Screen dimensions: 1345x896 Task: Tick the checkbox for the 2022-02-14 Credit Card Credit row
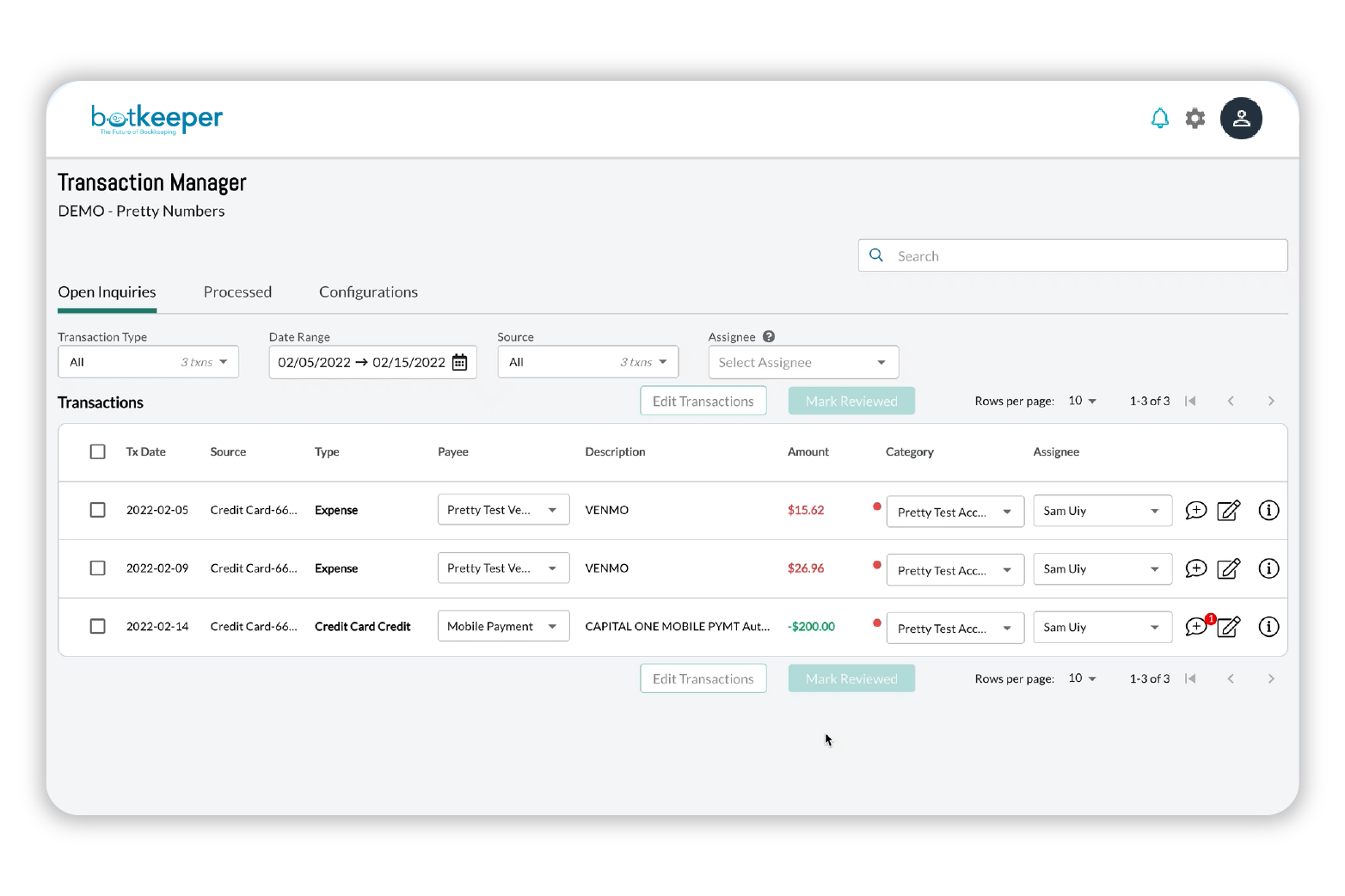pyautogui.click(x=97, y=627)
